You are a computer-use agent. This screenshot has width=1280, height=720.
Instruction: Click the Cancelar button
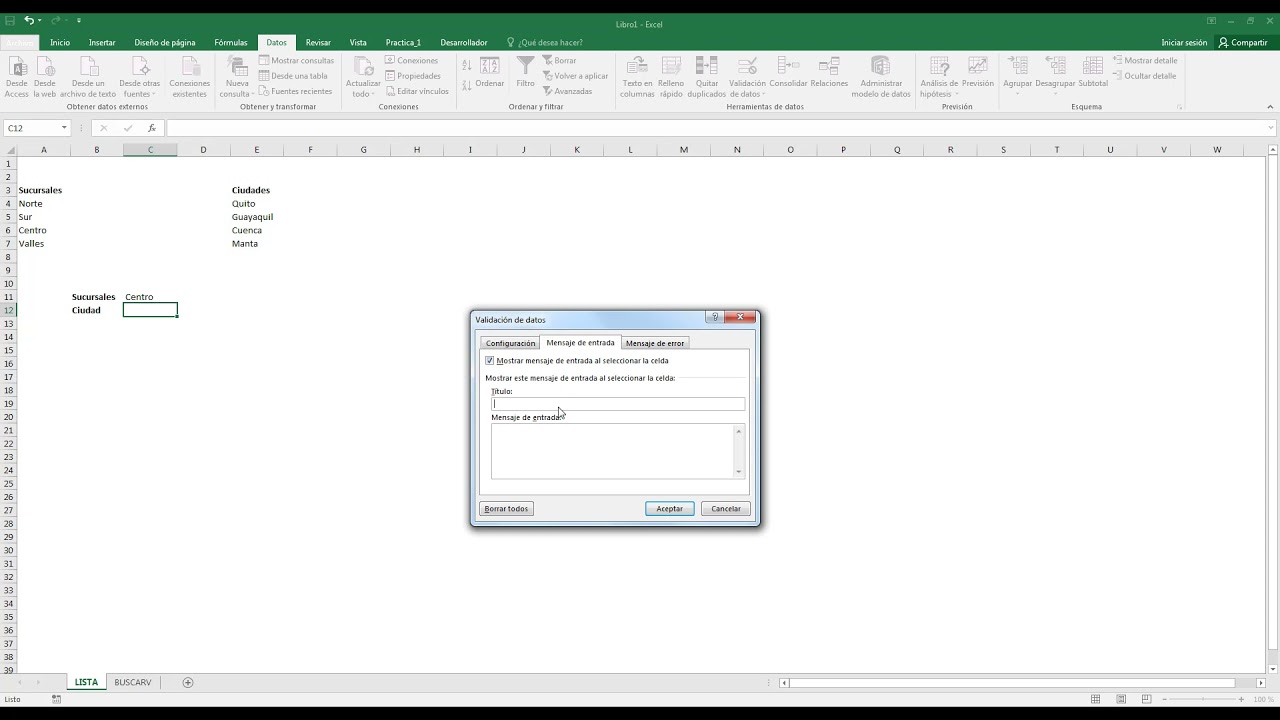(x=726, y=508)
